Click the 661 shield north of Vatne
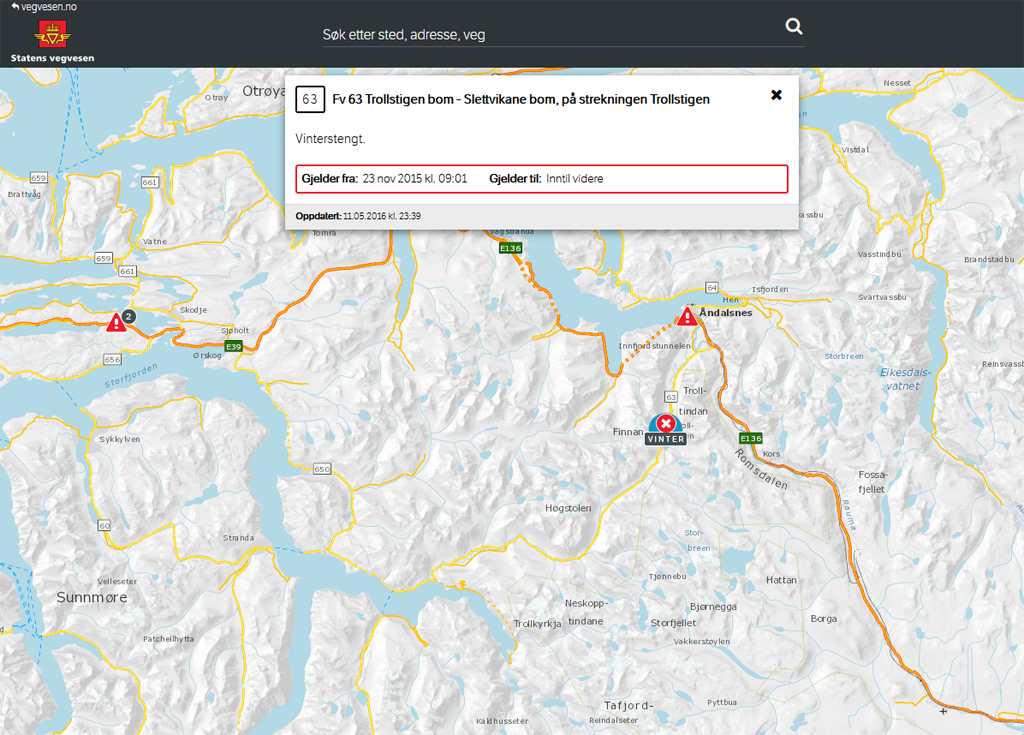Viewport: 1024px width, 735px height. point(150,182)
